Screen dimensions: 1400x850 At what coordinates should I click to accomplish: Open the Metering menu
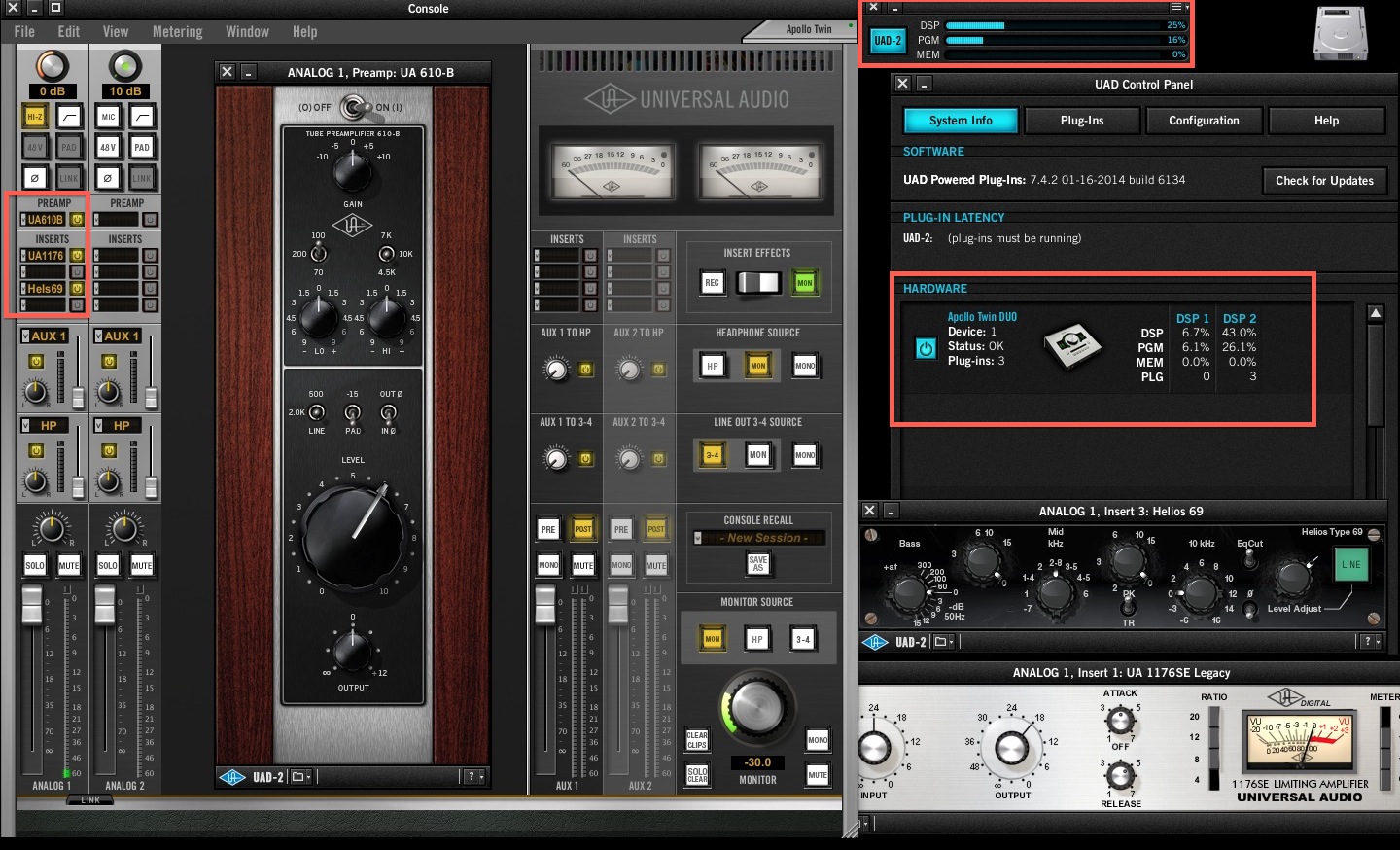click(177, 31)
